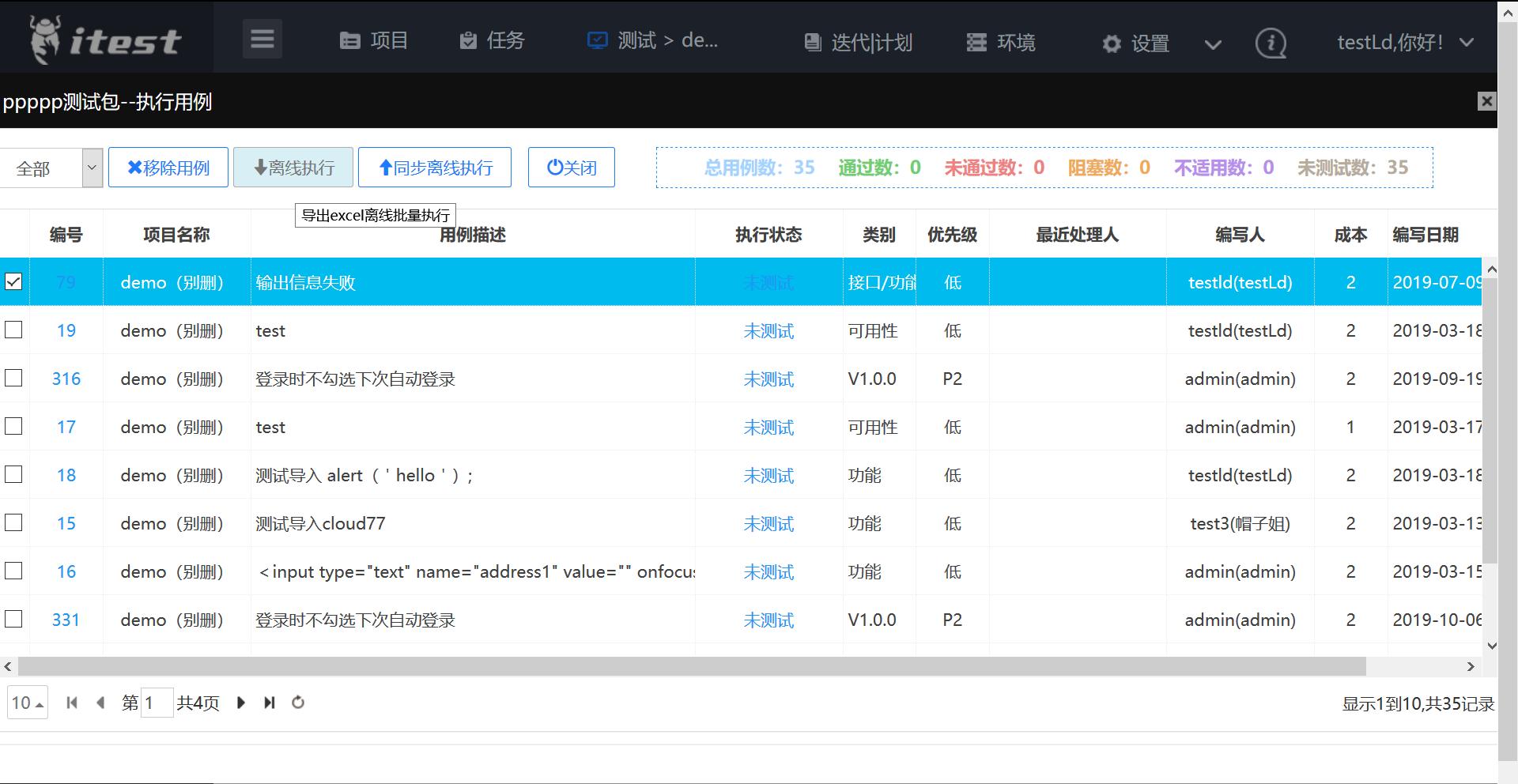Image resolution: width=1518 pixels, height=784 pixels.
Task: Jump to last page with skip-end icon
Action: click(269, 702)
